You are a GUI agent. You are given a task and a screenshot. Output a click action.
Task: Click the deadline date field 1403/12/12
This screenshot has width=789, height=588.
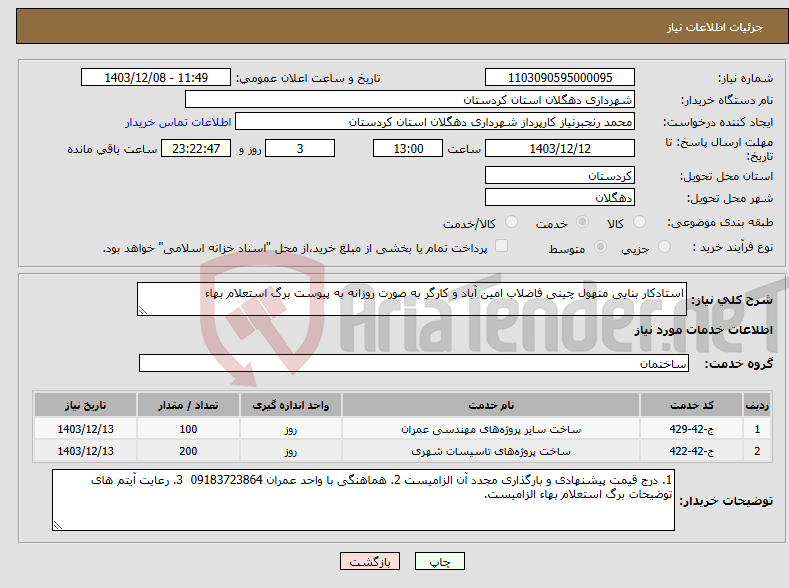(560, 148)
